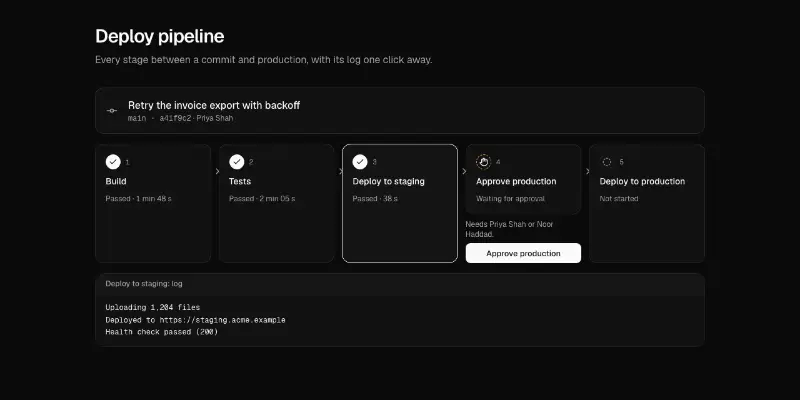
Task: Click the 'Deploy pipeline' page heading
Action: pyautogui.click(x=160, y=36)
